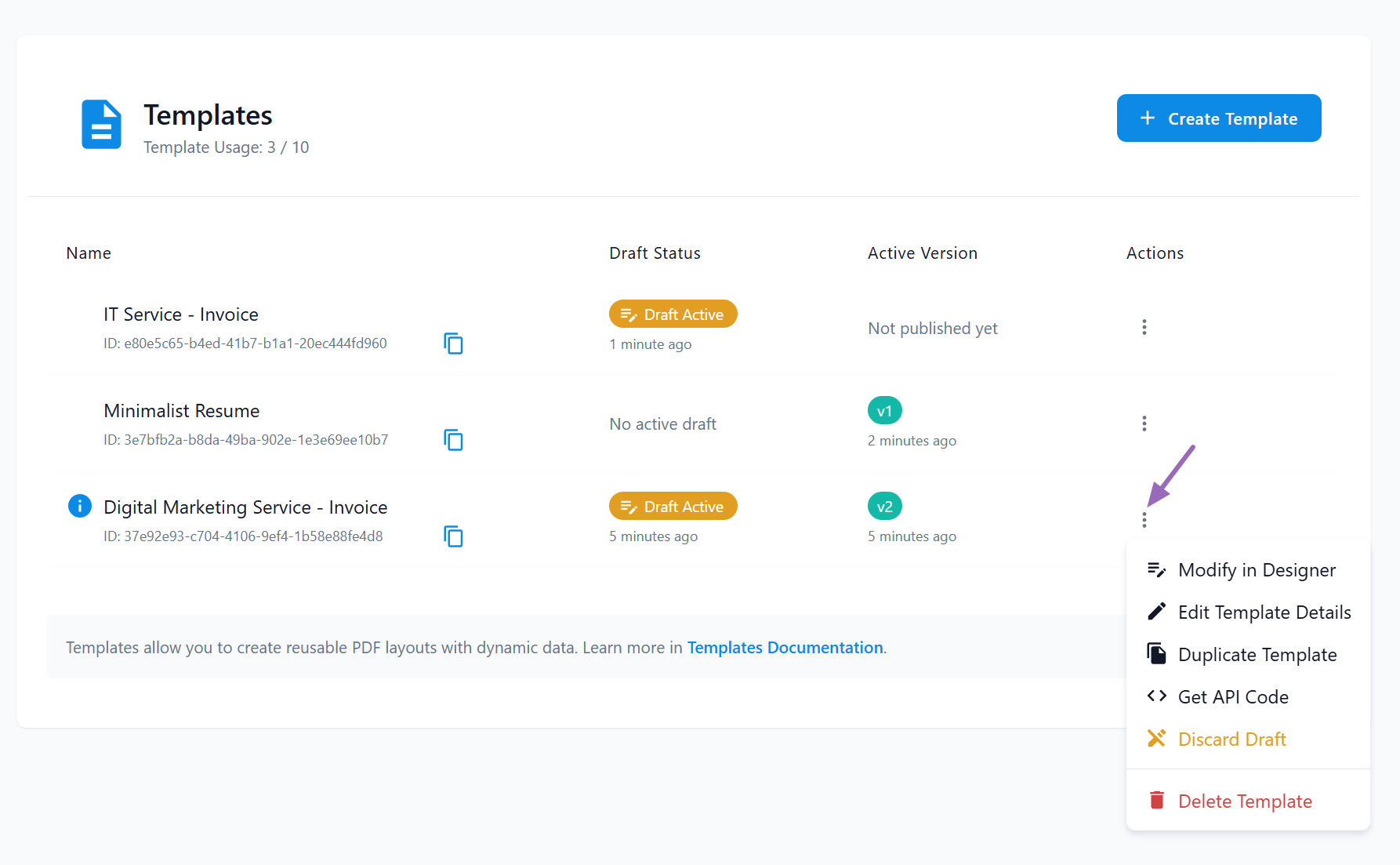Click the crossed icon beside Discard Draft
The image size is (1400, 865).
(x=1156, y=738)
